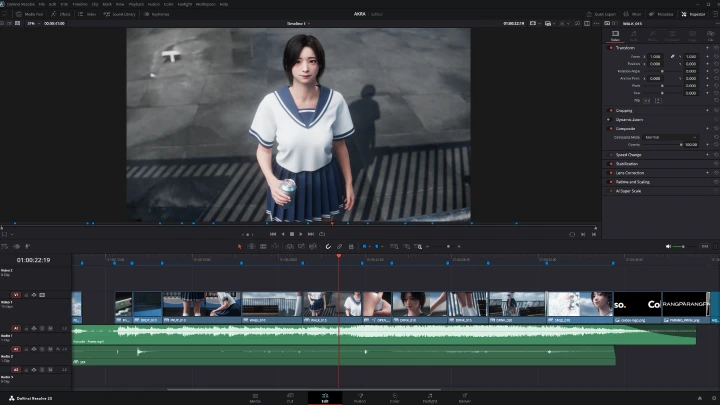The height and width of the screenshot is (405, 720).
Task: Switch to the Color page tab
Action: point(395,398)
